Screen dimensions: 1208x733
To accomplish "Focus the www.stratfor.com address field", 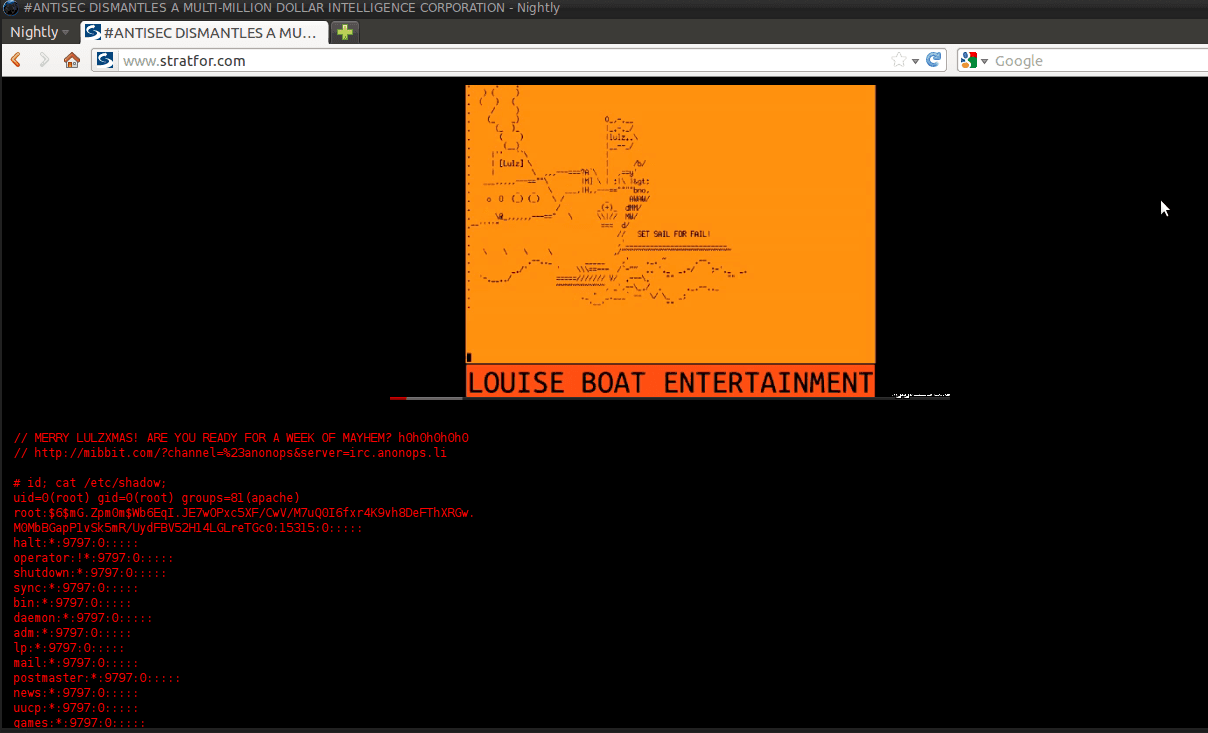I will coord(500,61).
